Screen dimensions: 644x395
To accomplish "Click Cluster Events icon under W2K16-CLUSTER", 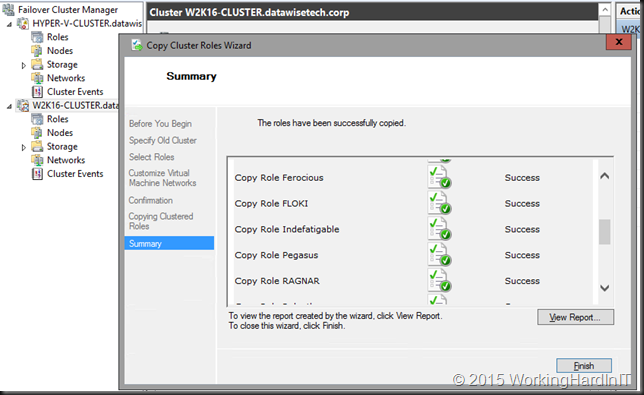I will tap(37, 174).
